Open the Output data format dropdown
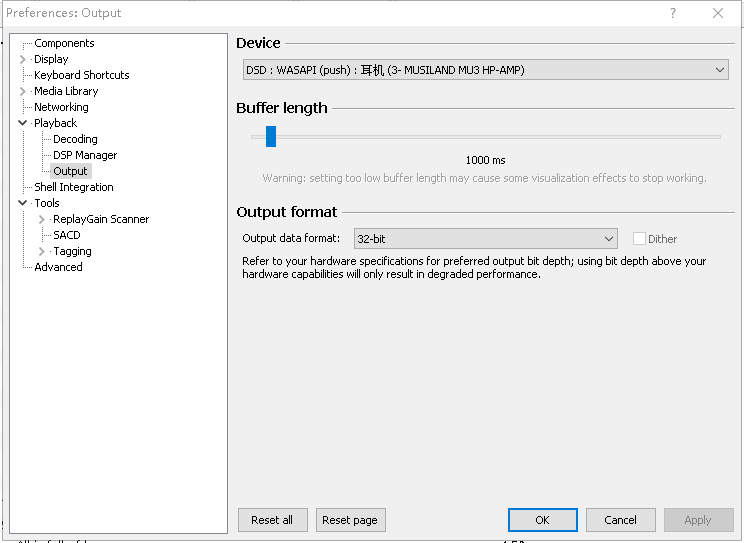Image resolution: width=744 pixels, height=543 pixels. 486,239
